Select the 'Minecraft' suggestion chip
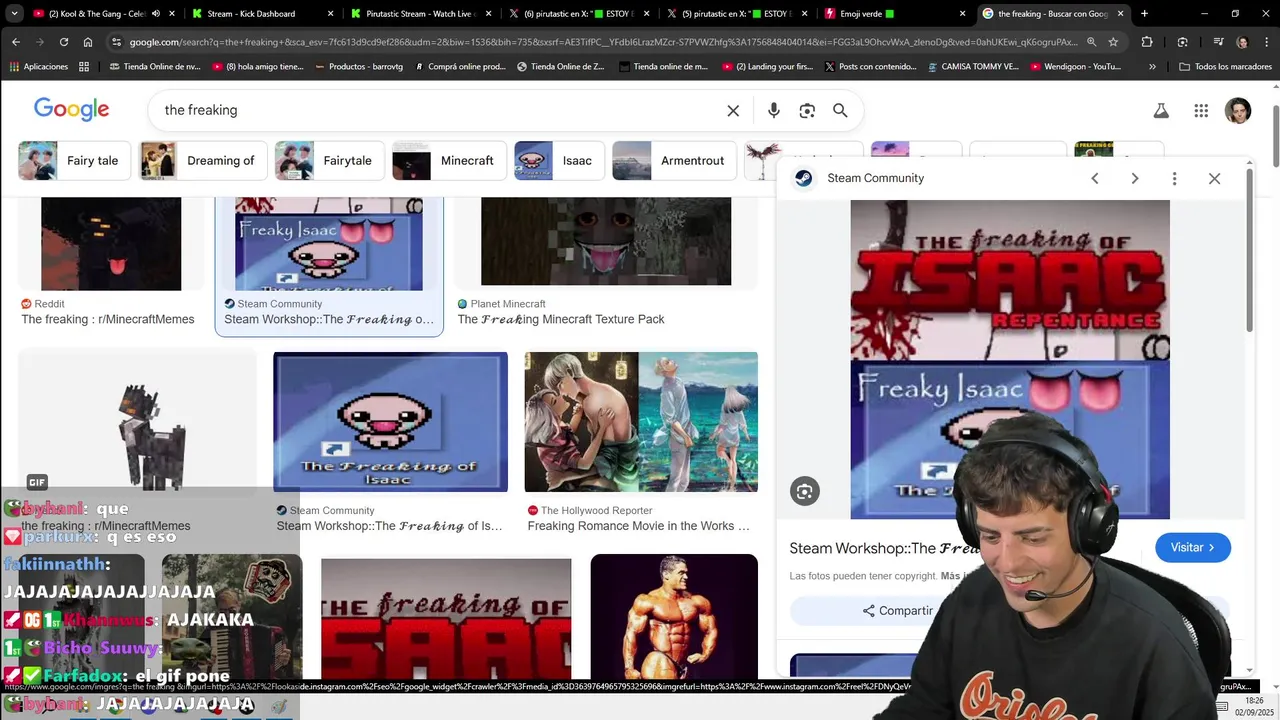Viewport: 1280px width, 720px height. [449, 160]
